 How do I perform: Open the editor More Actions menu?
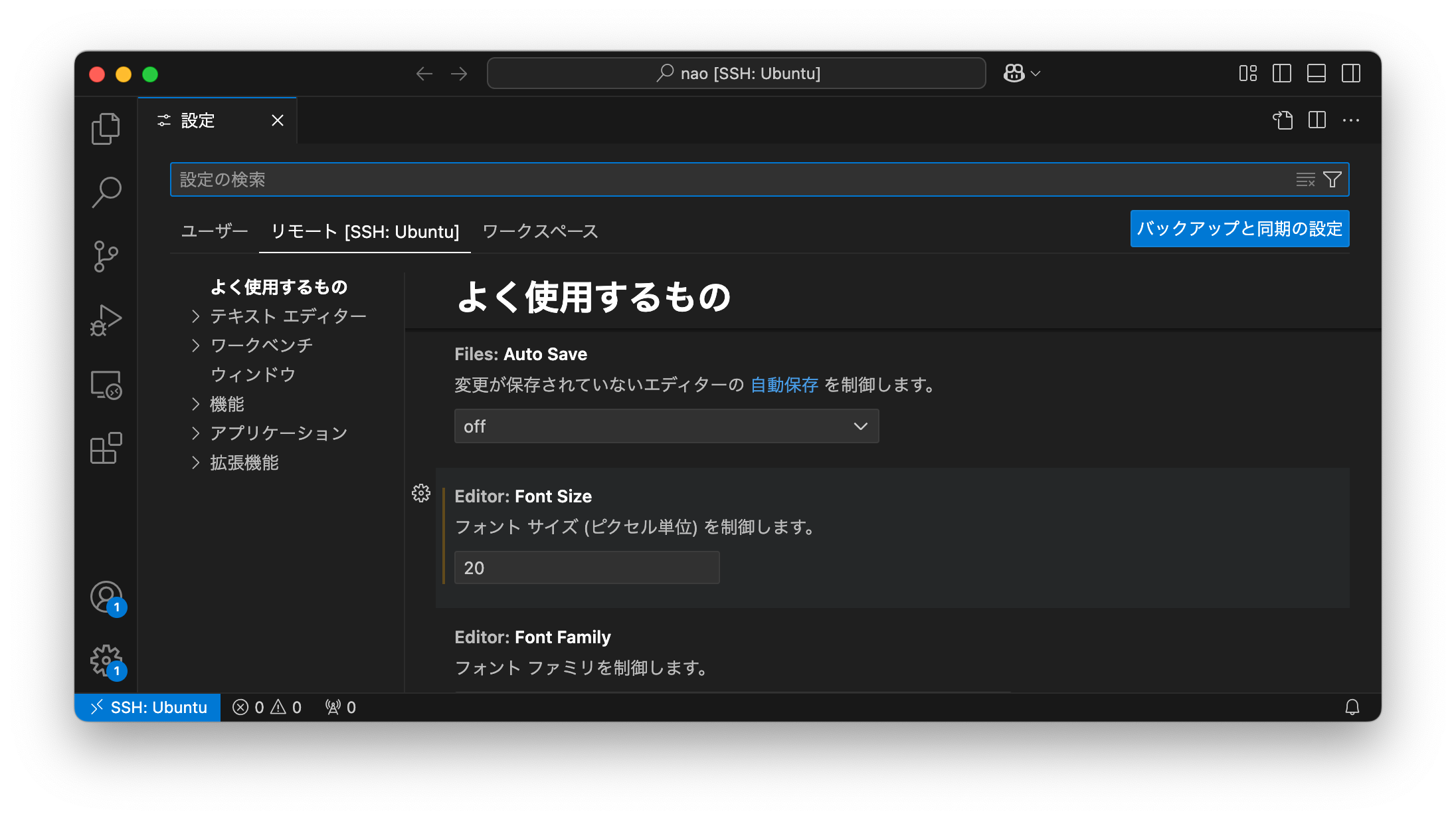(x=1351, y=120)
